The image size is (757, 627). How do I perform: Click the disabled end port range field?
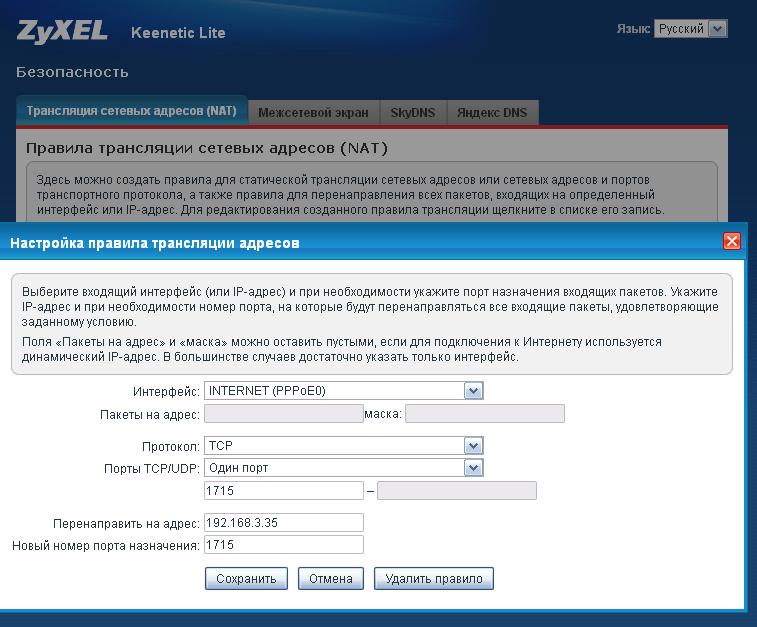point(456,490)
